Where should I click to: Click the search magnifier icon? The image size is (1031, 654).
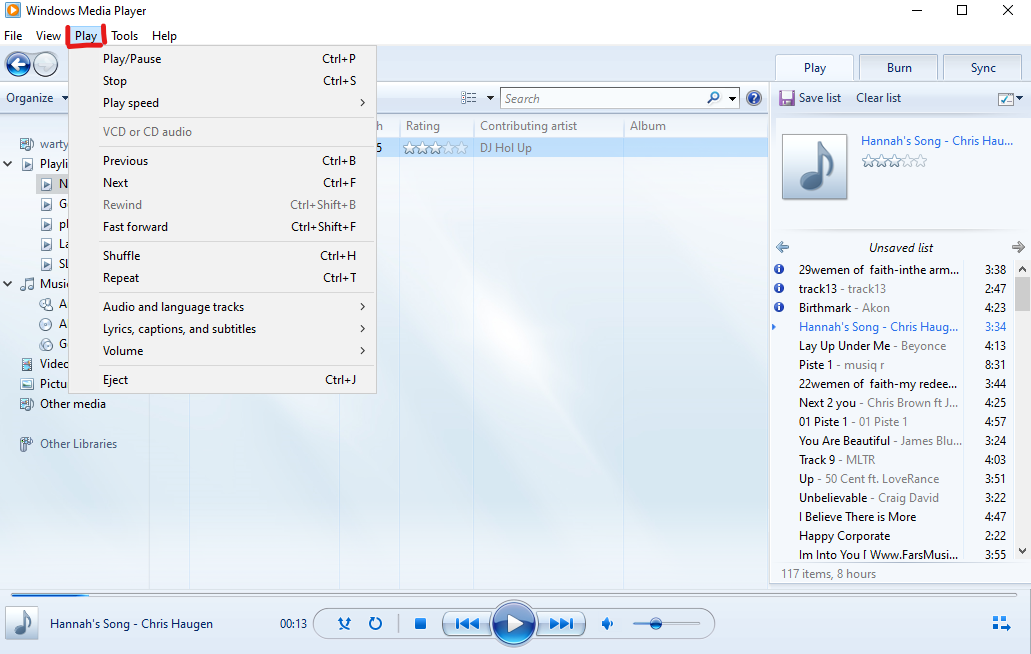[713, 98]
